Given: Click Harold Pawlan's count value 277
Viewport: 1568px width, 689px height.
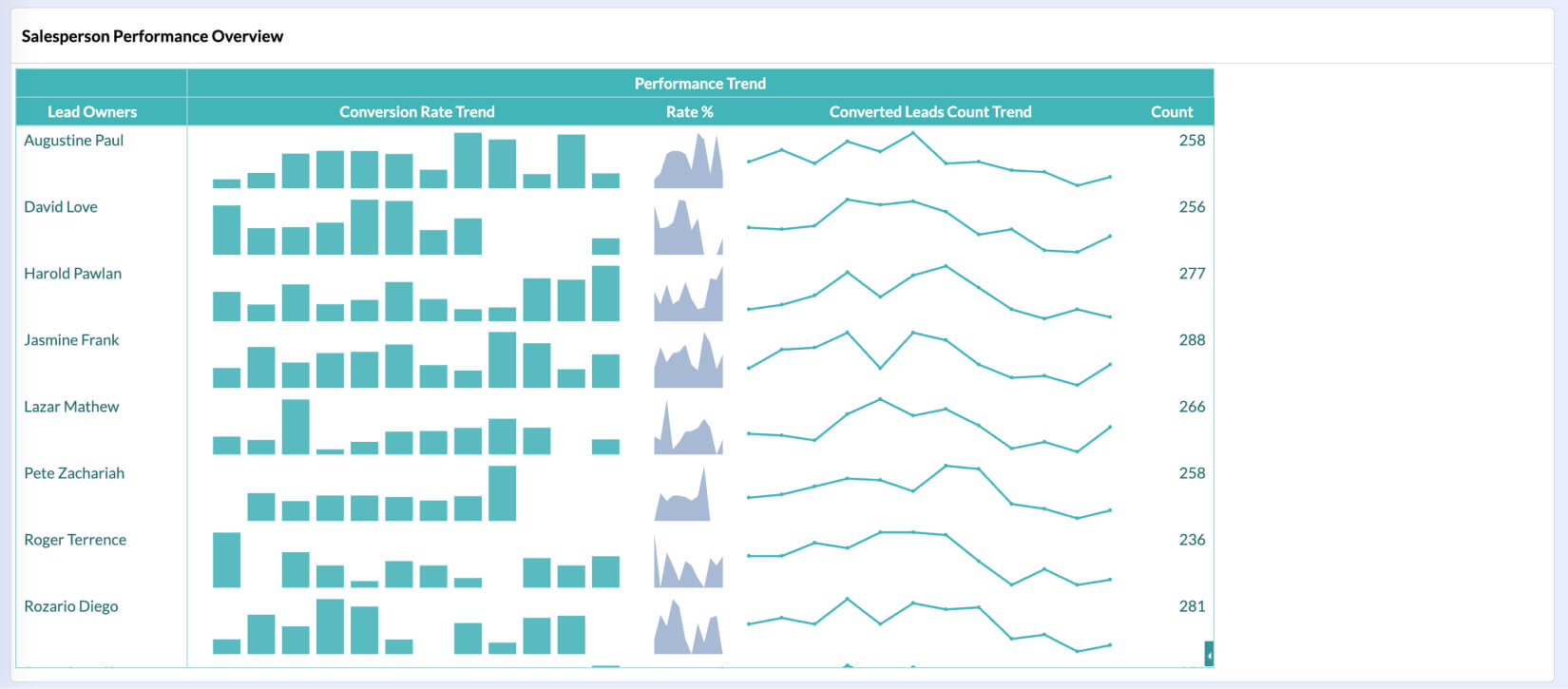Looking at the screenshot, I should (1192, 273).
